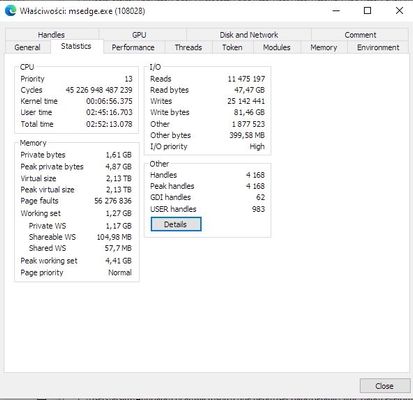Click the Details button under handles
This screenshot has width=413, height=400.
[176, 224]
